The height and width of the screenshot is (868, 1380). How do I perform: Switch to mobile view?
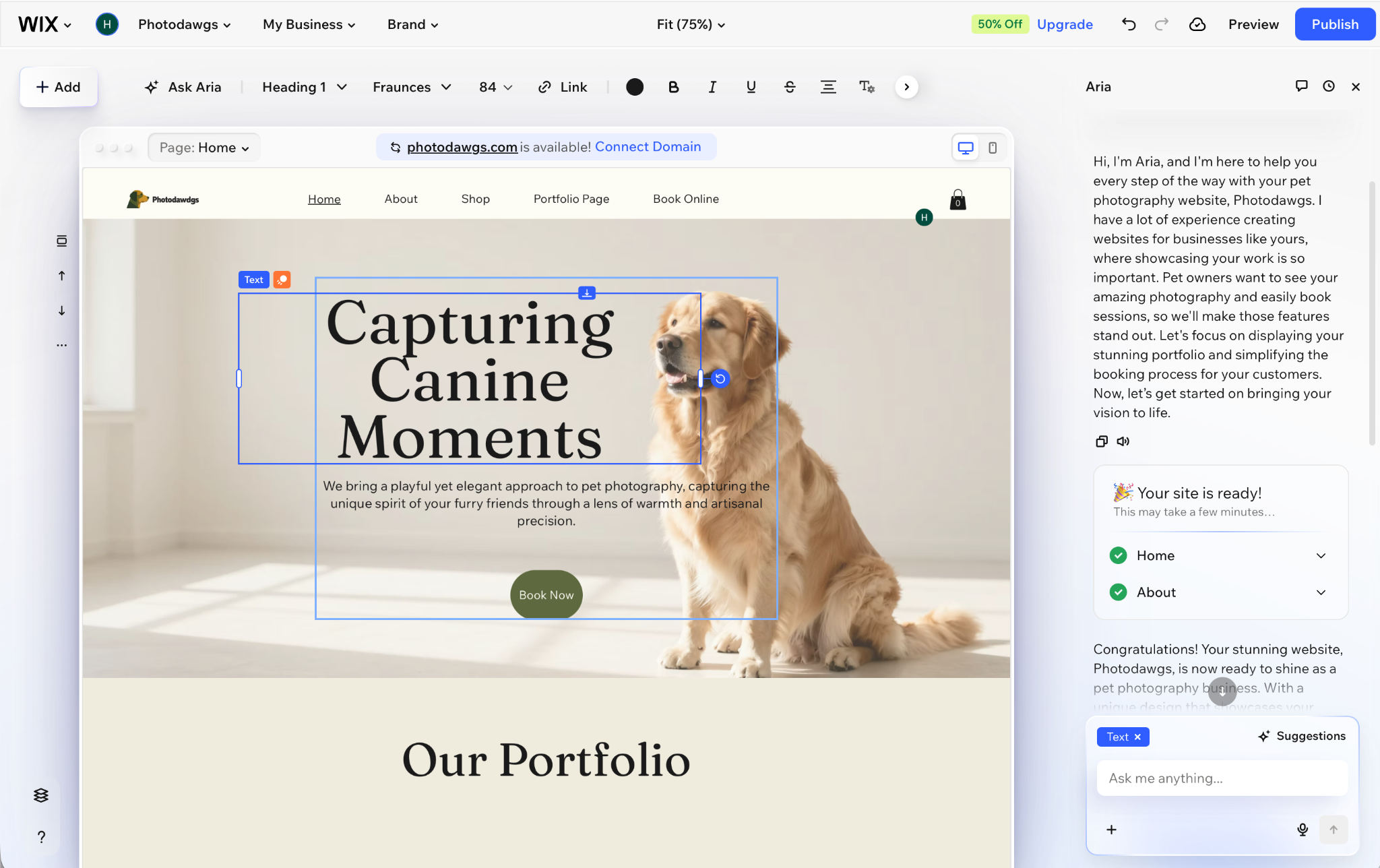coord(993,148)
